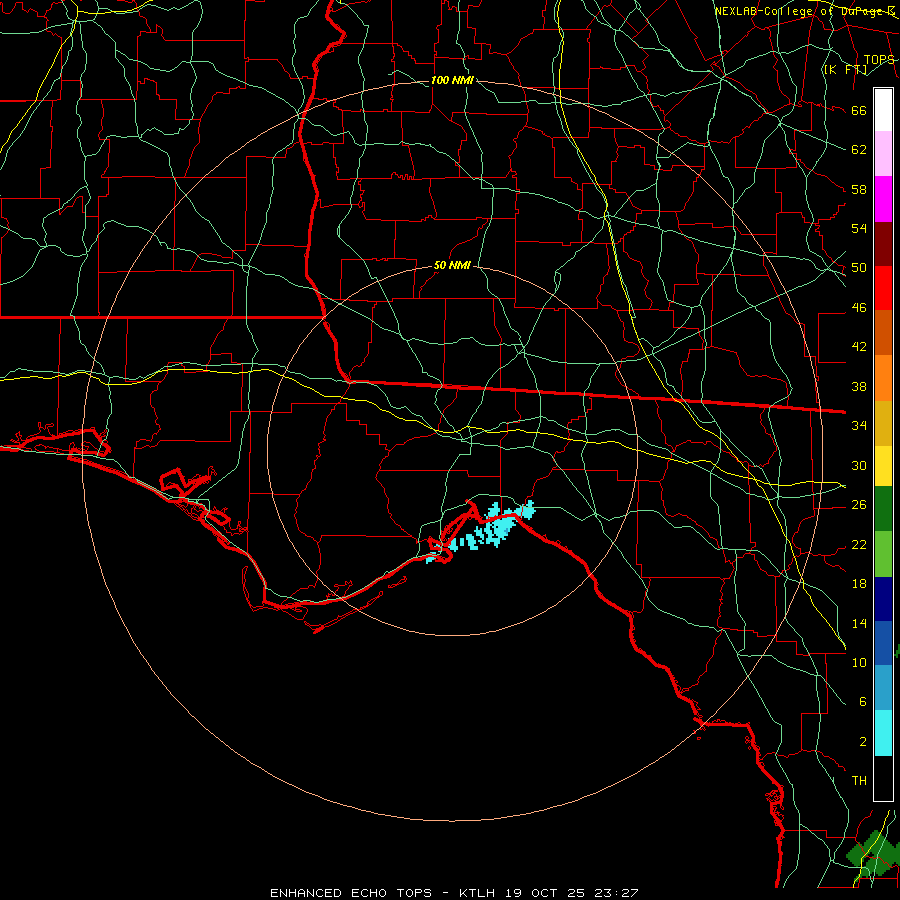Click the 19 OCT 25 date text

pyautogui.click(x=545, y=893)
